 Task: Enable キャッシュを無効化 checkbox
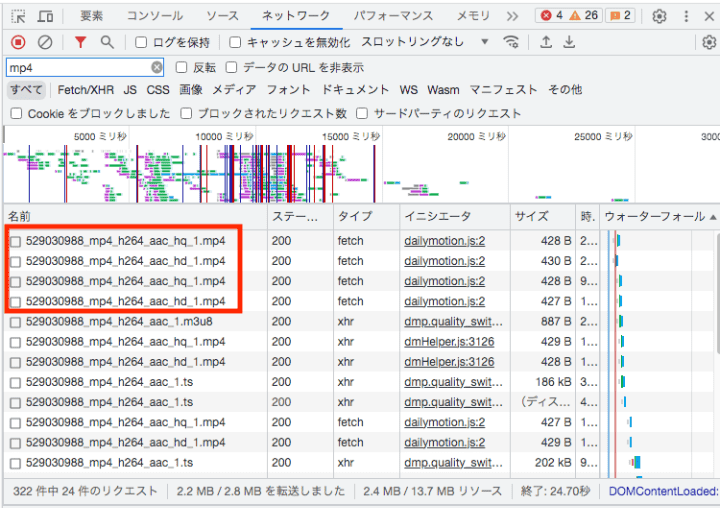[235, 42]
